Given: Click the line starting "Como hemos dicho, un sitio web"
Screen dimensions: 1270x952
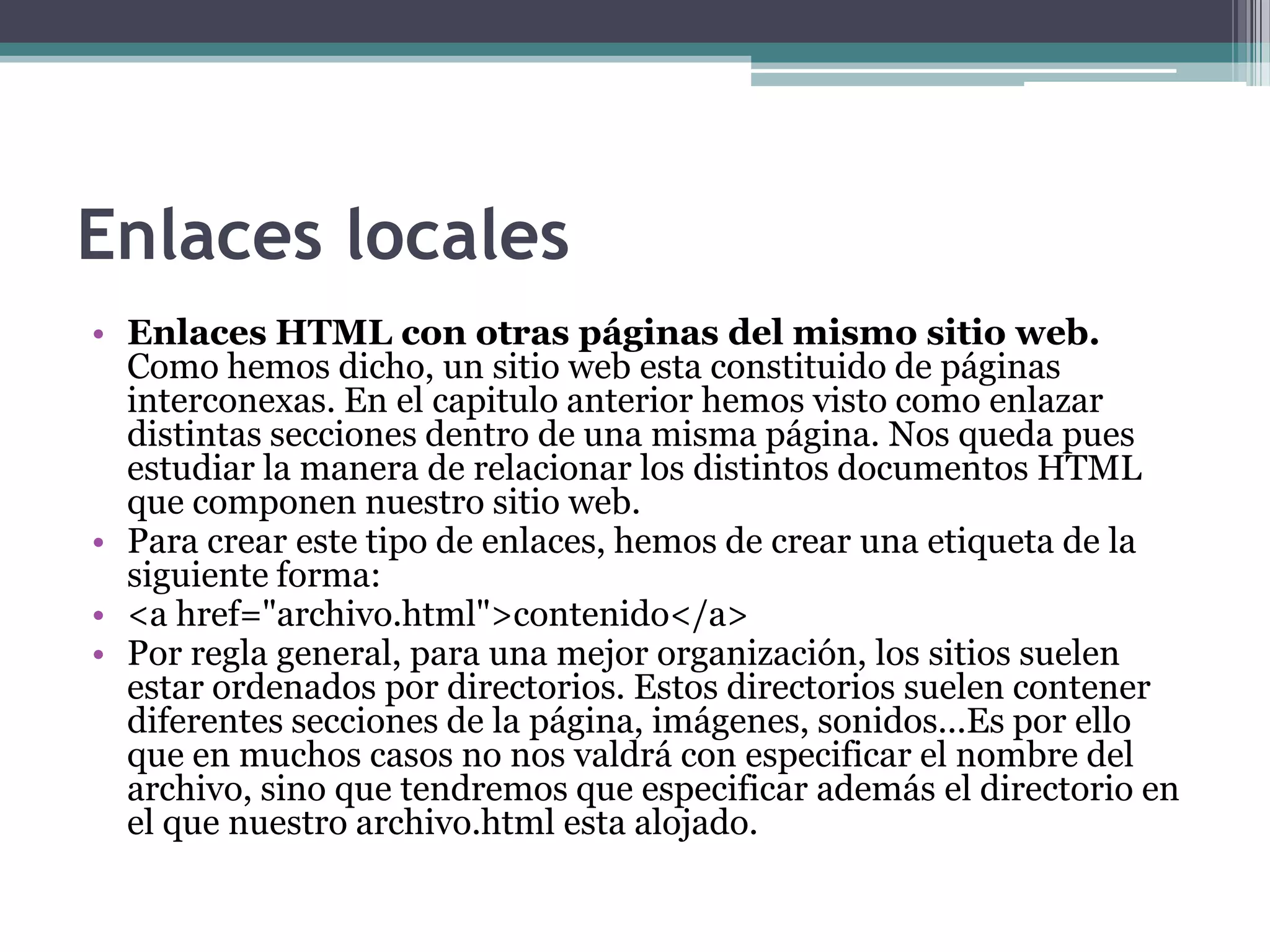Looking at the screenshot, I should pyautogui.click(x=593, y=367).
